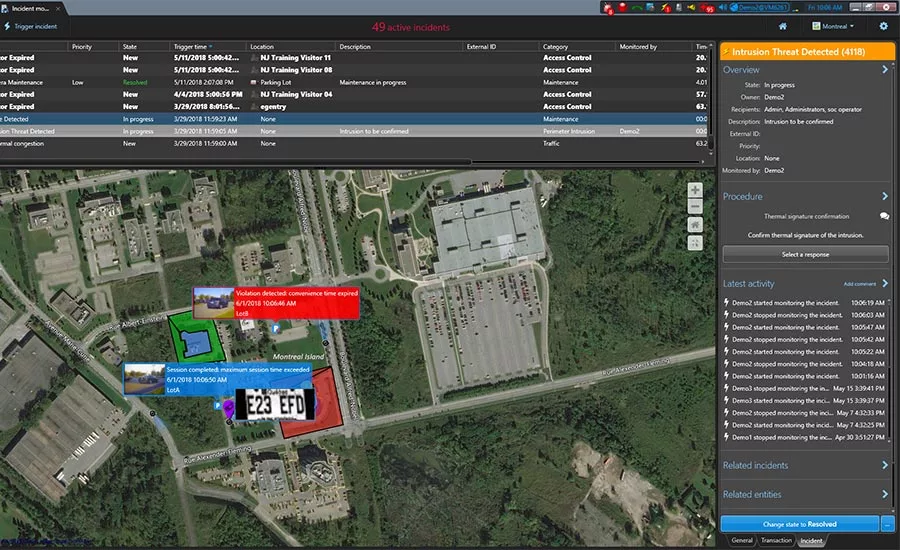900x550 pixels.
Task: Reset map to home view
Action: tap(695, 225)
